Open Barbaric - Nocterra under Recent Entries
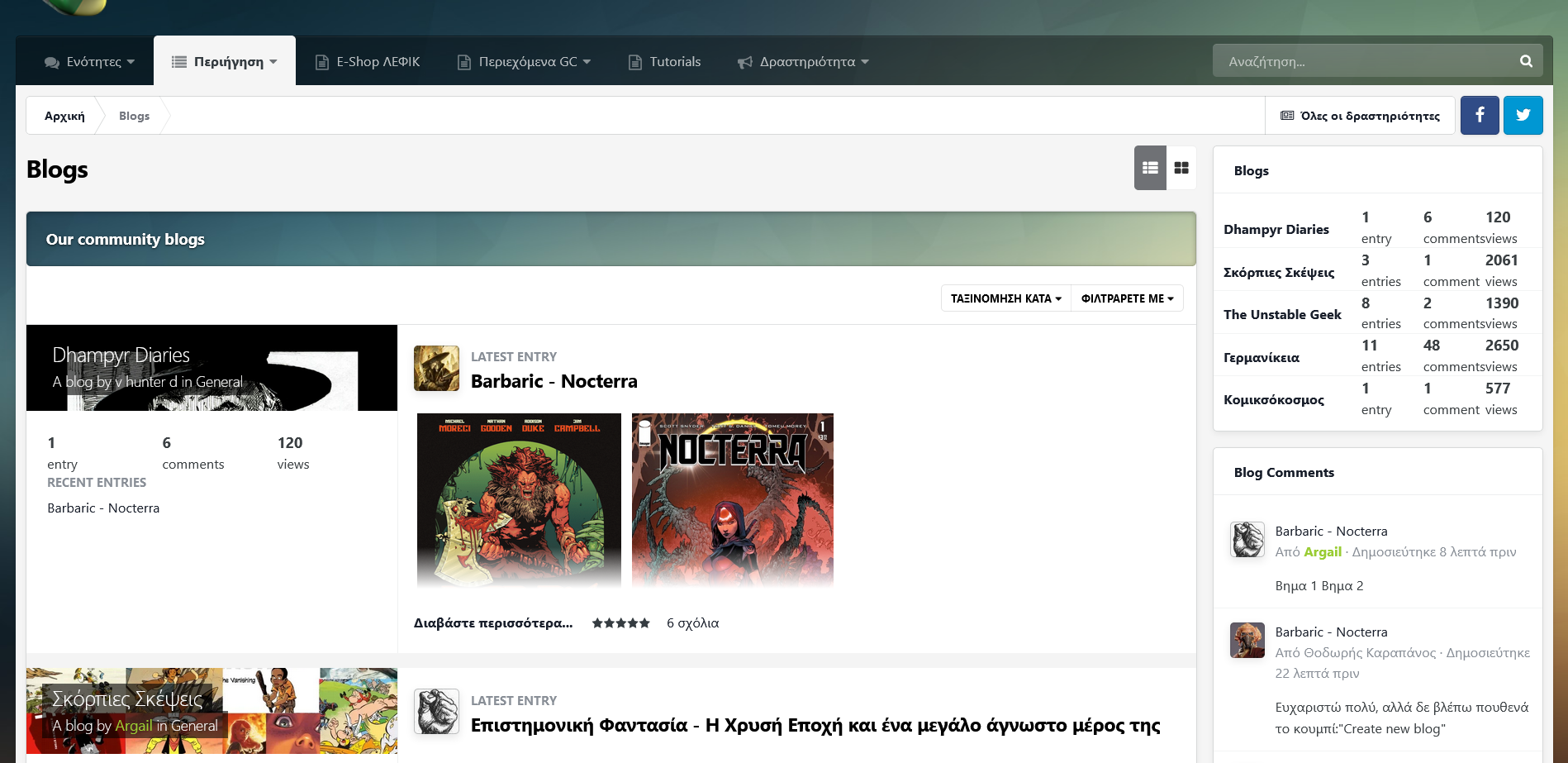Viewport: 1568px width, 763px height. 103,508
